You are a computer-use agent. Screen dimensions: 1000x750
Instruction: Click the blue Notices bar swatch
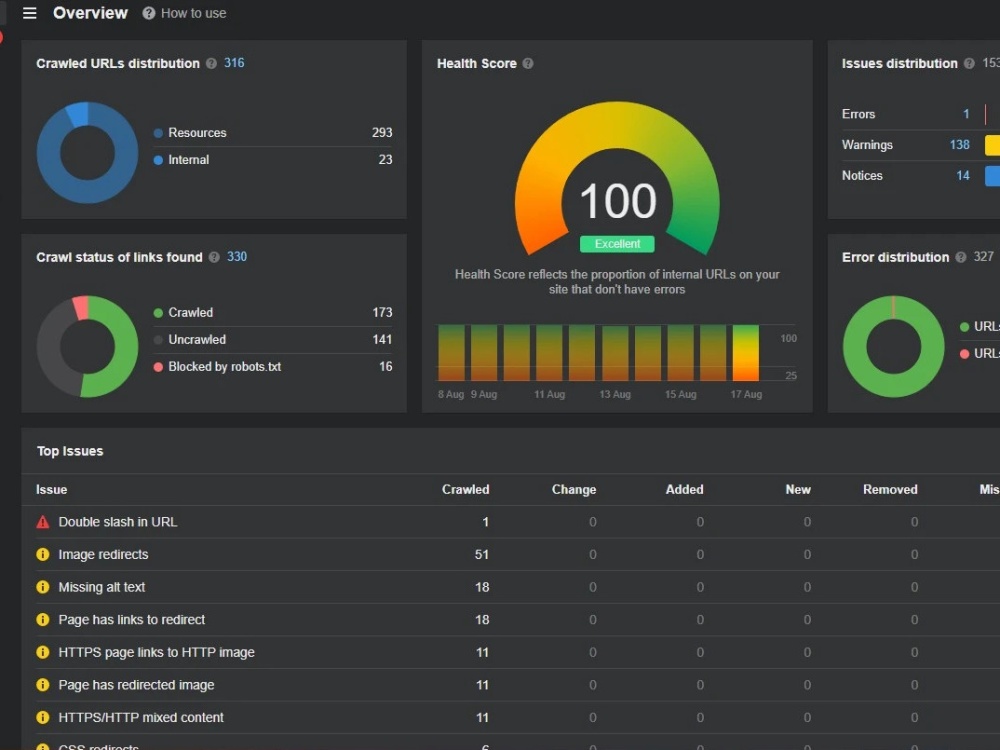tap(992, 175)
